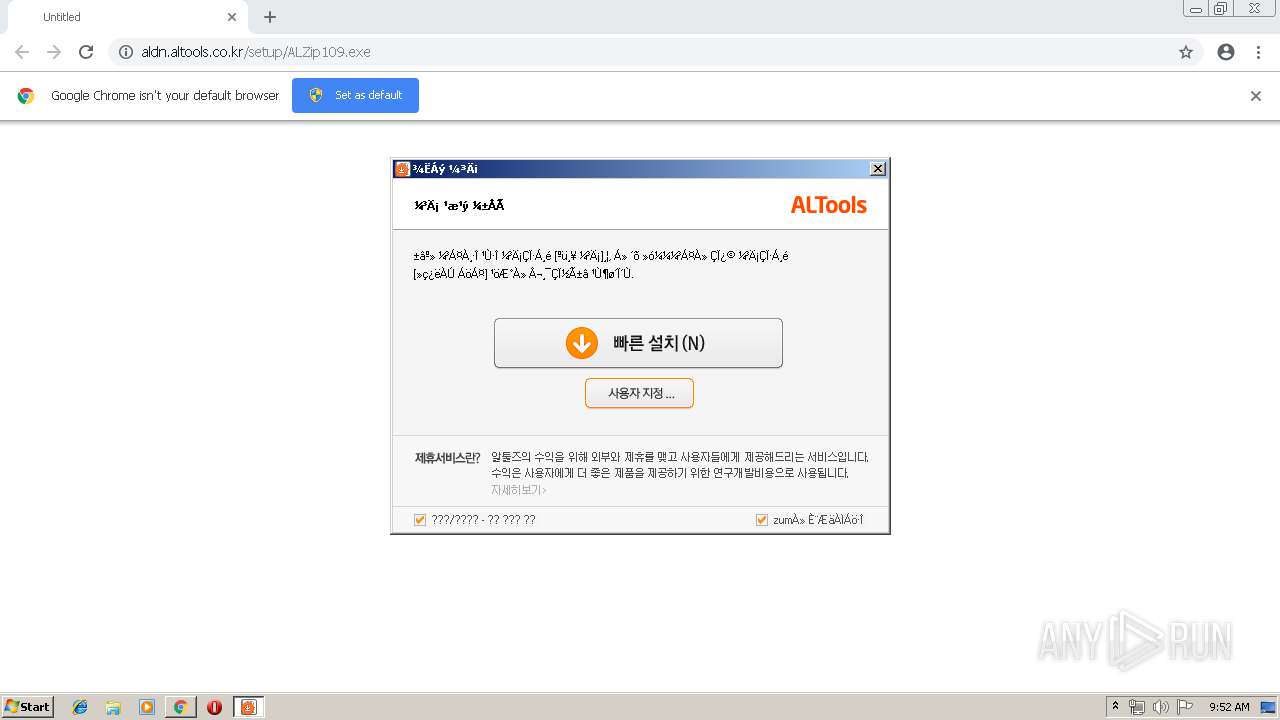1280x720 pixels.
Task: Go forward in Chrome
Action: (x=54, y=52)
